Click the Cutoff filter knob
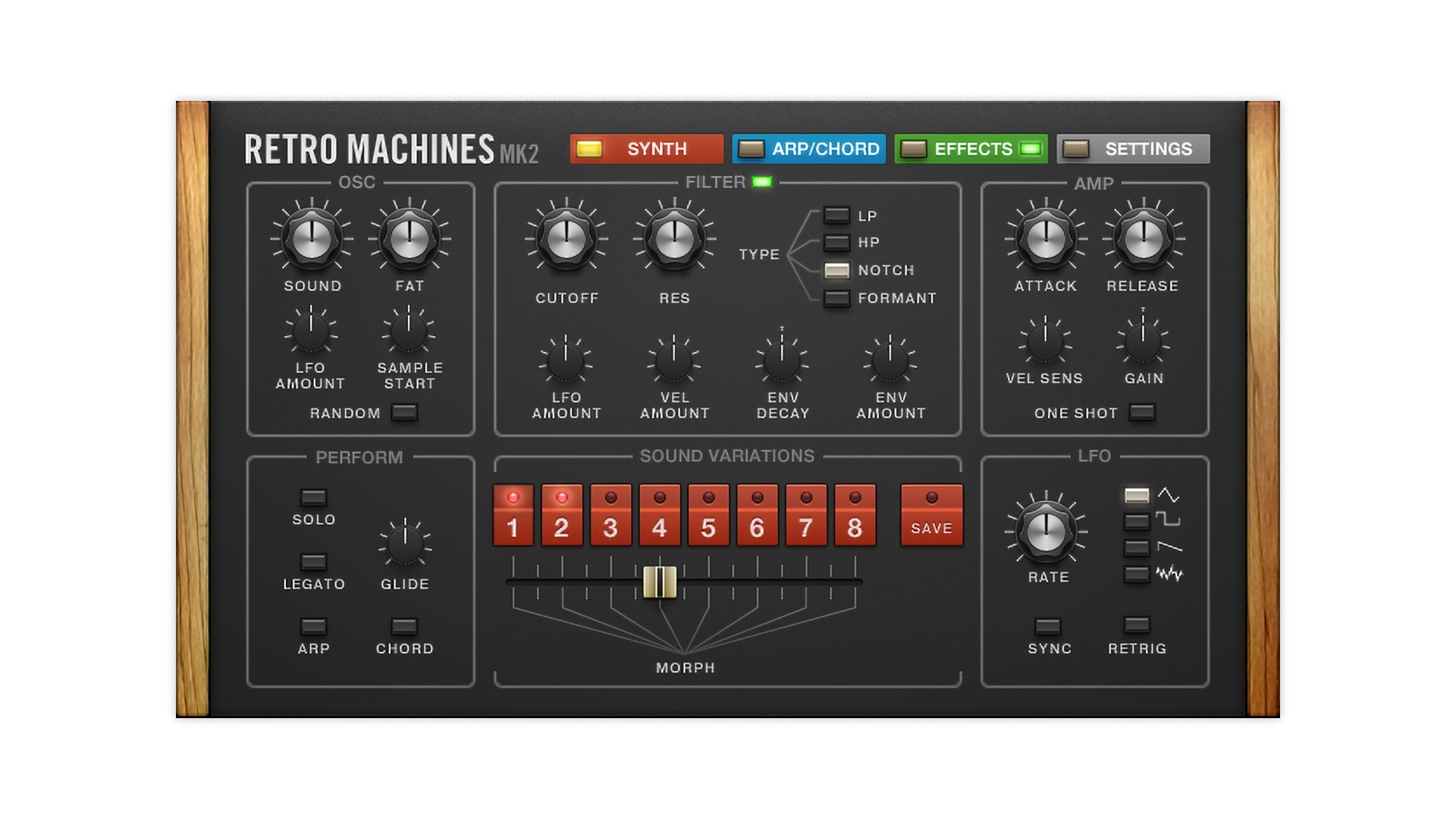The image size is (1456, 819). pyautogui.click(x=566, y=240)
